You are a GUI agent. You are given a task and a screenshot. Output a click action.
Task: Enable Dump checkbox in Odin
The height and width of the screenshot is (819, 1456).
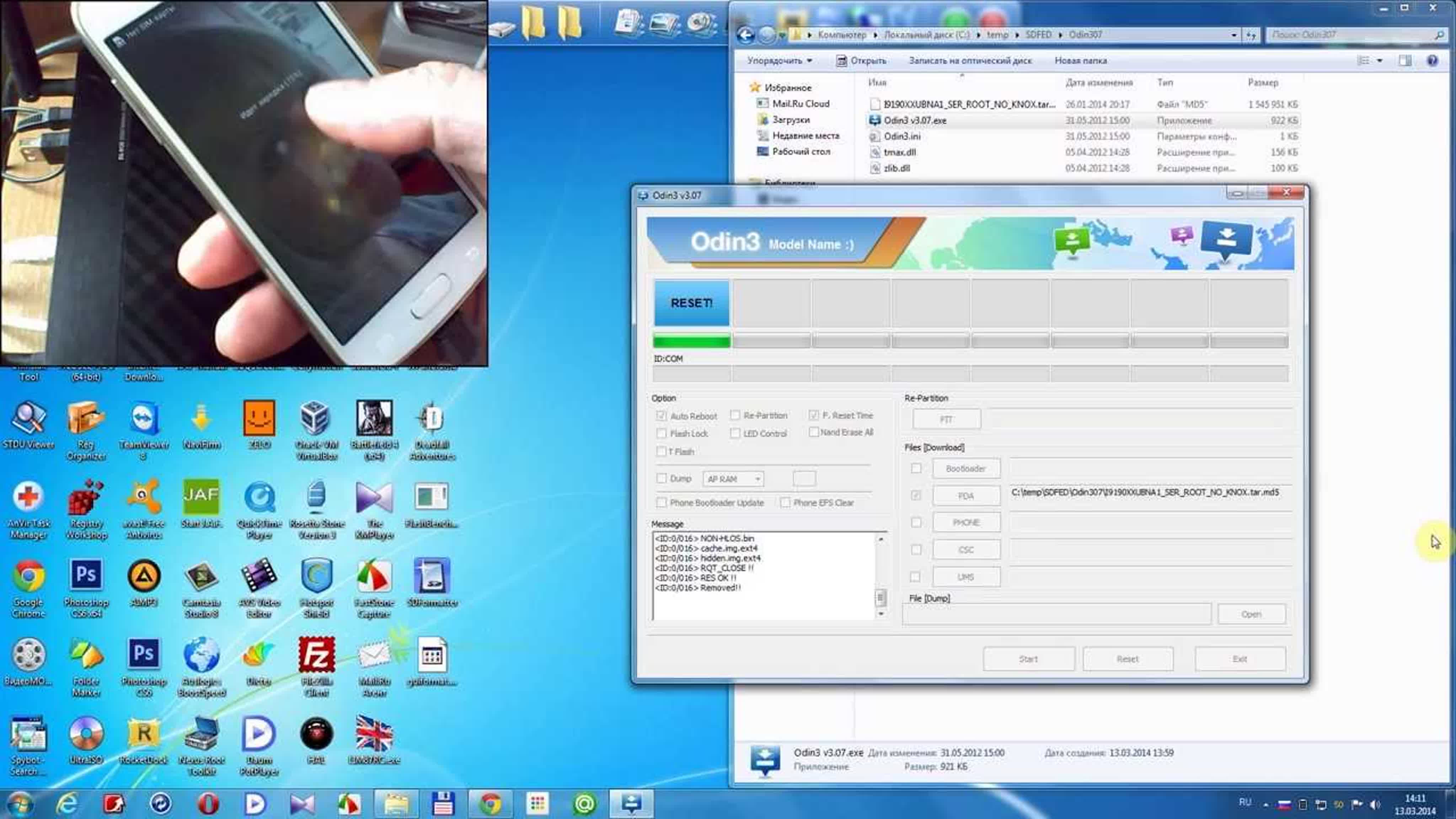[661, 479]
